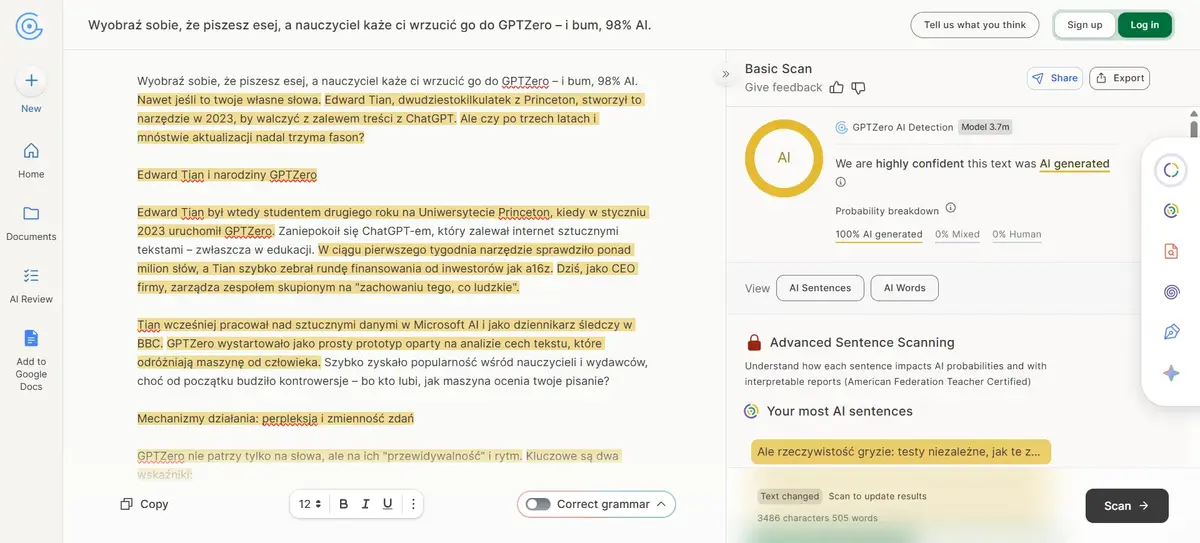
Task: Click the thumbs down feedback icon
Action: 858,88
